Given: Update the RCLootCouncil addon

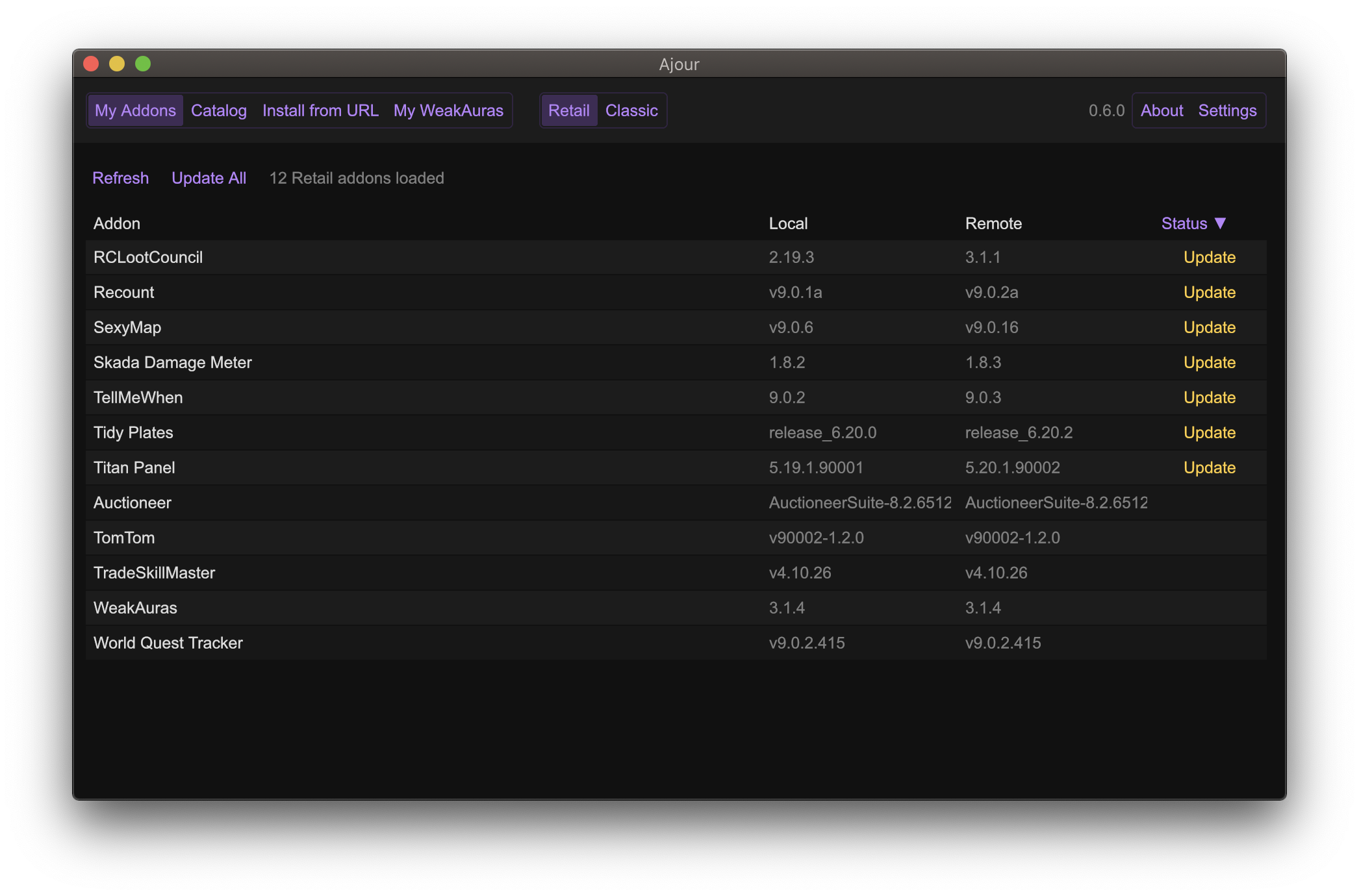Looking at the screenshot, I should 1209,257.
